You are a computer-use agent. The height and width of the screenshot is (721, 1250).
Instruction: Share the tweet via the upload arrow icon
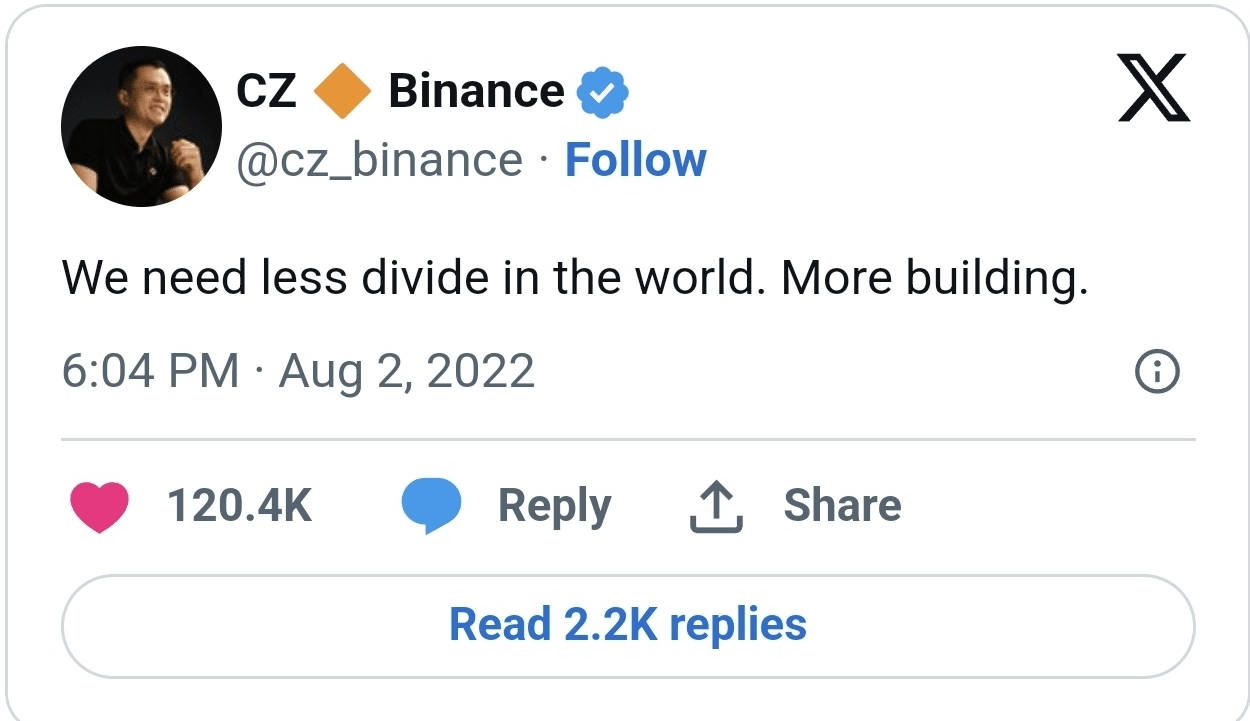pos(714,503)
